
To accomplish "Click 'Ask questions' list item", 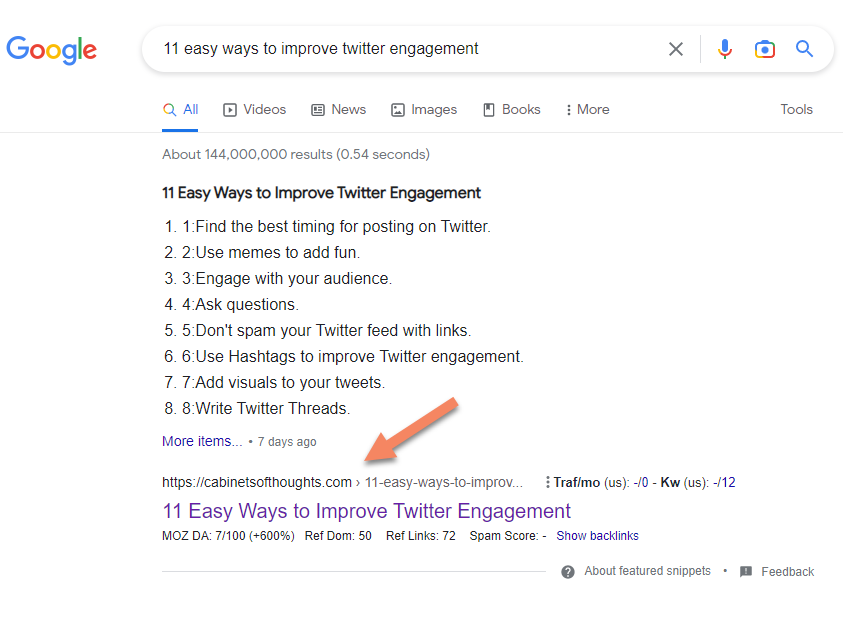I will (240, 304).
